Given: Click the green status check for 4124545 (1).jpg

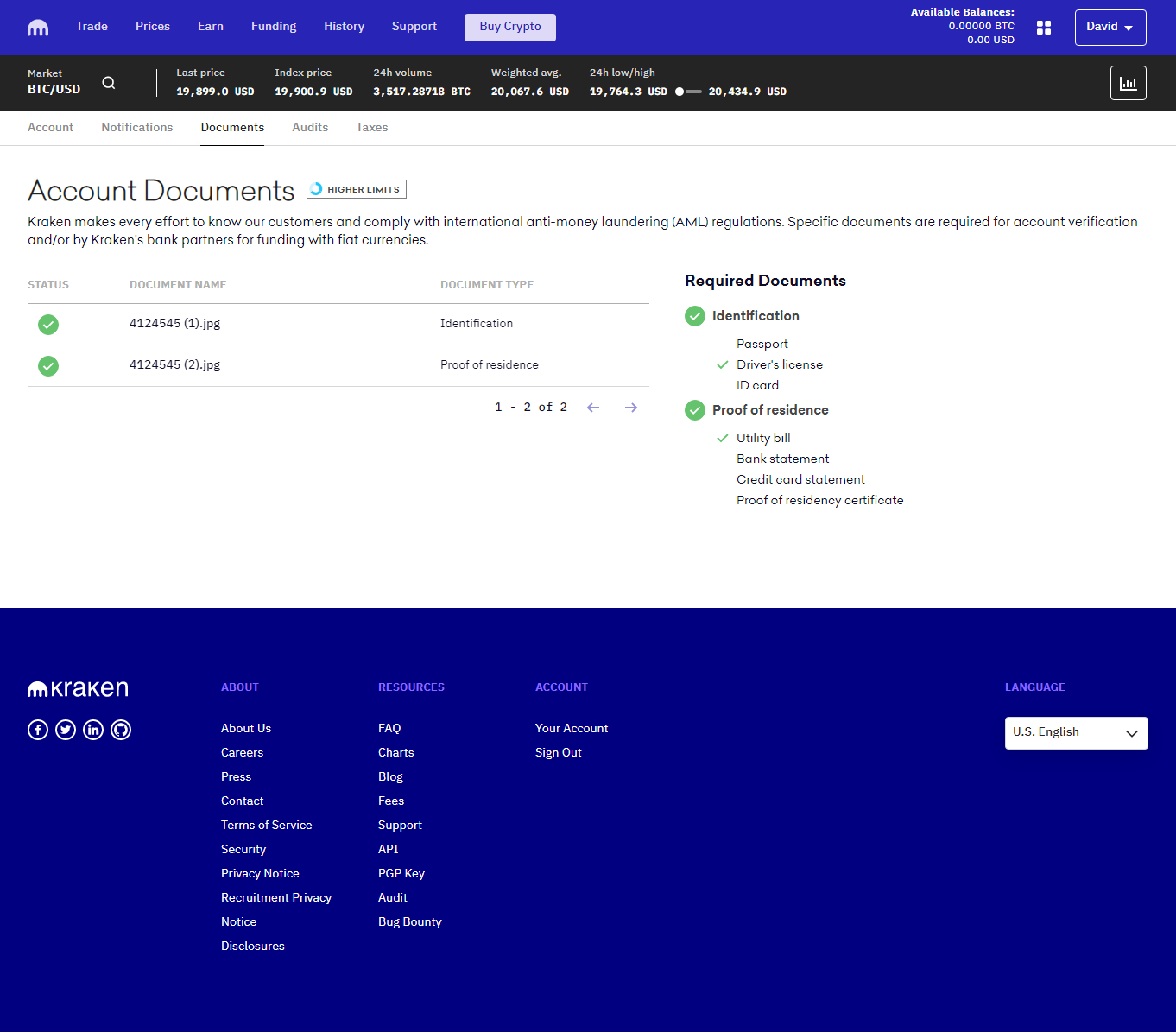Looking at the screenshot, I should [x=48, y=325].
